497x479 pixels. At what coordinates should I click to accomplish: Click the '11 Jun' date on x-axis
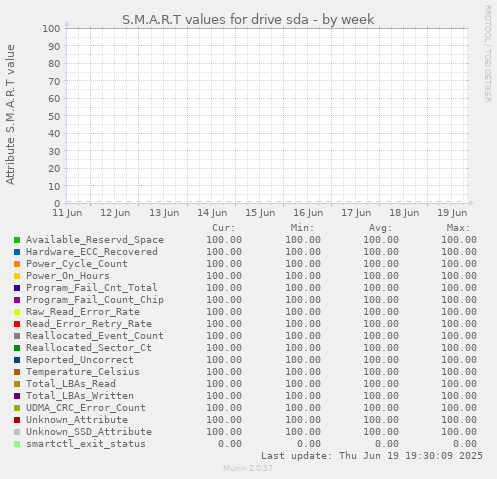67,213
